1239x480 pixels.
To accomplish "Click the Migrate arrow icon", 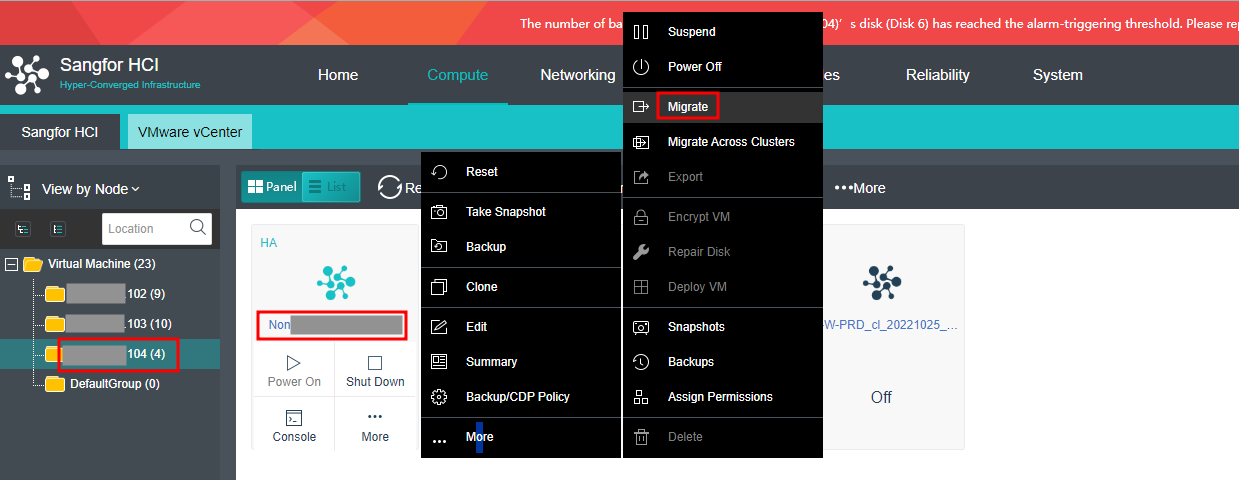I will [641, 107].
